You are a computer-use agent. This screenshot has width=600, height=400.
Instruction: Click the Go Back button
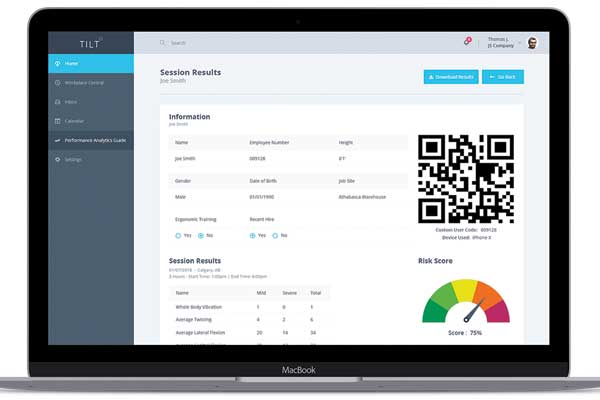tap(503, 77)
